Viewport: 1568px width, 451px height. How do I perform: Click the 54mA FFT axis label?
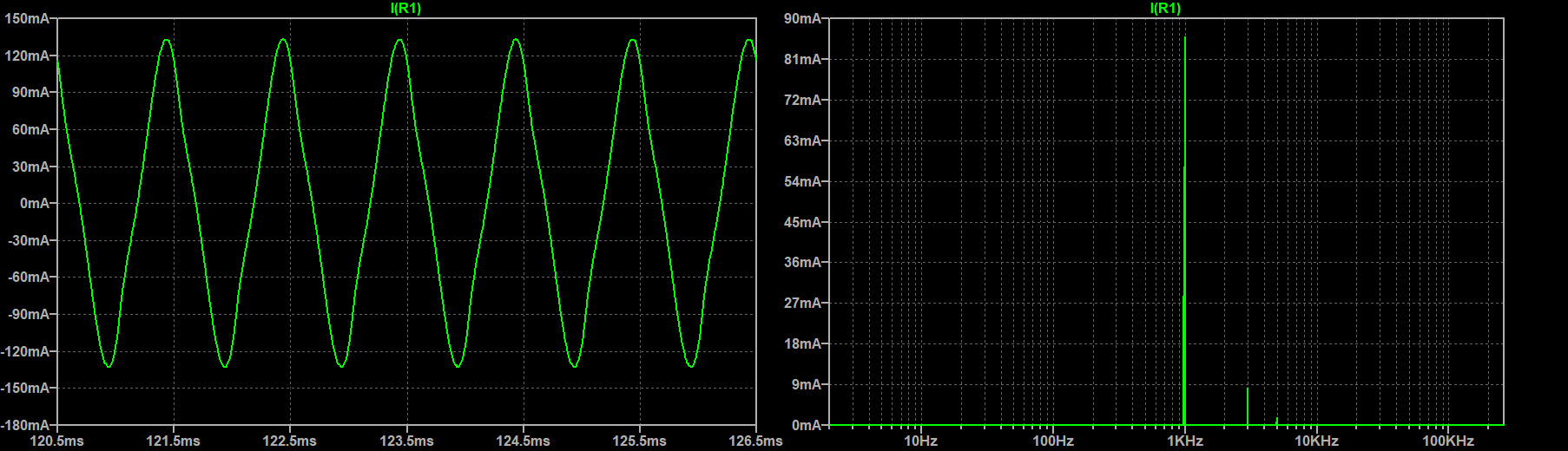click(x=803, y=181)
